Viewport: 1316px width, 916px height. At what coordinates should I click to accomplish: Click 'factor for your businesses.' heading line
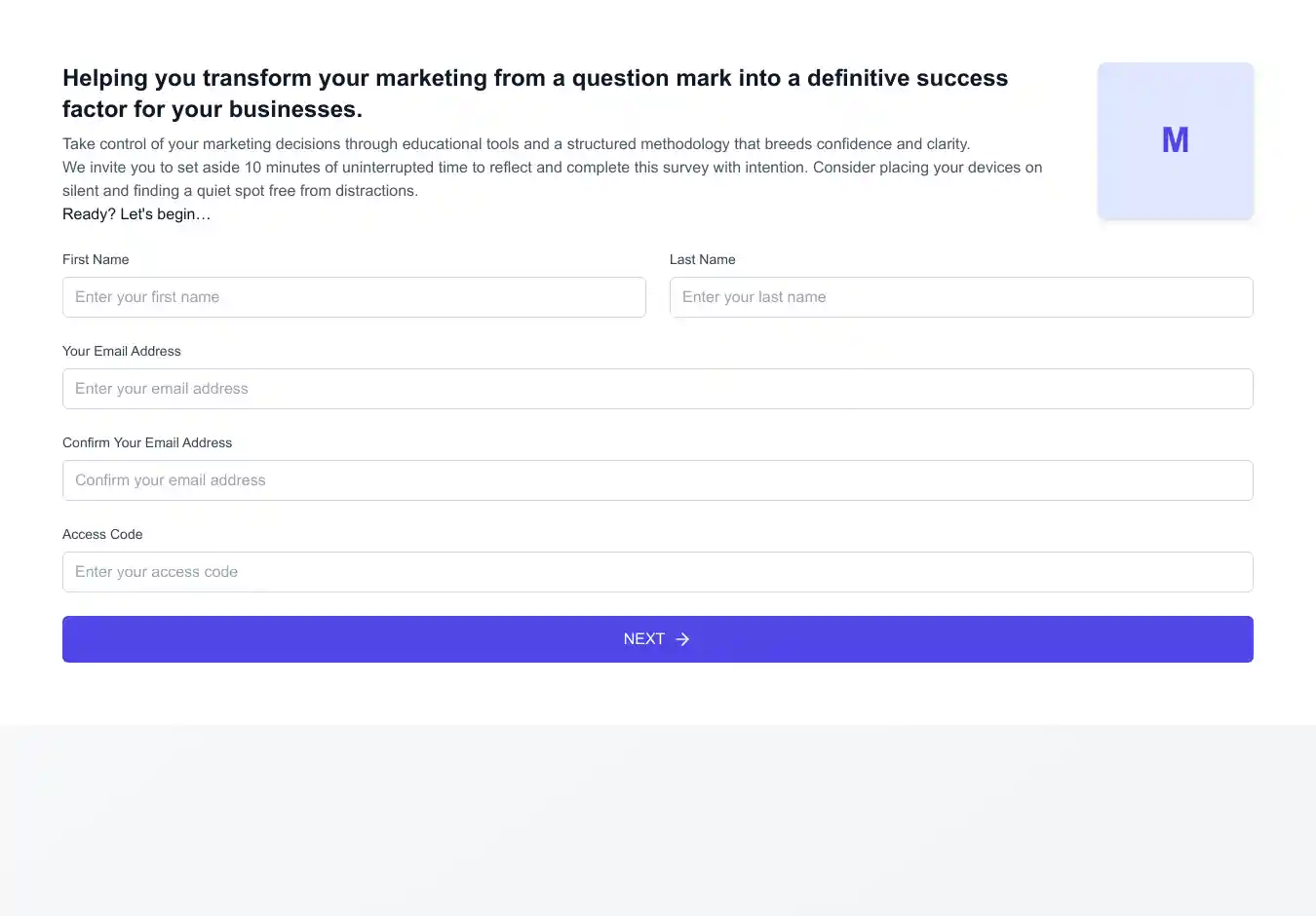tap(213, 109)
